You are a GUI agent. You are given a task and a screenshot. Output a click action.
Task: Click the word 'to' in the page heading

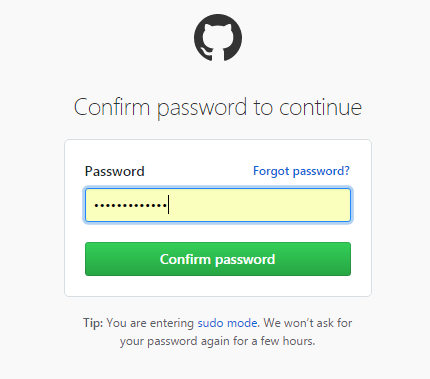click(263, 108)
